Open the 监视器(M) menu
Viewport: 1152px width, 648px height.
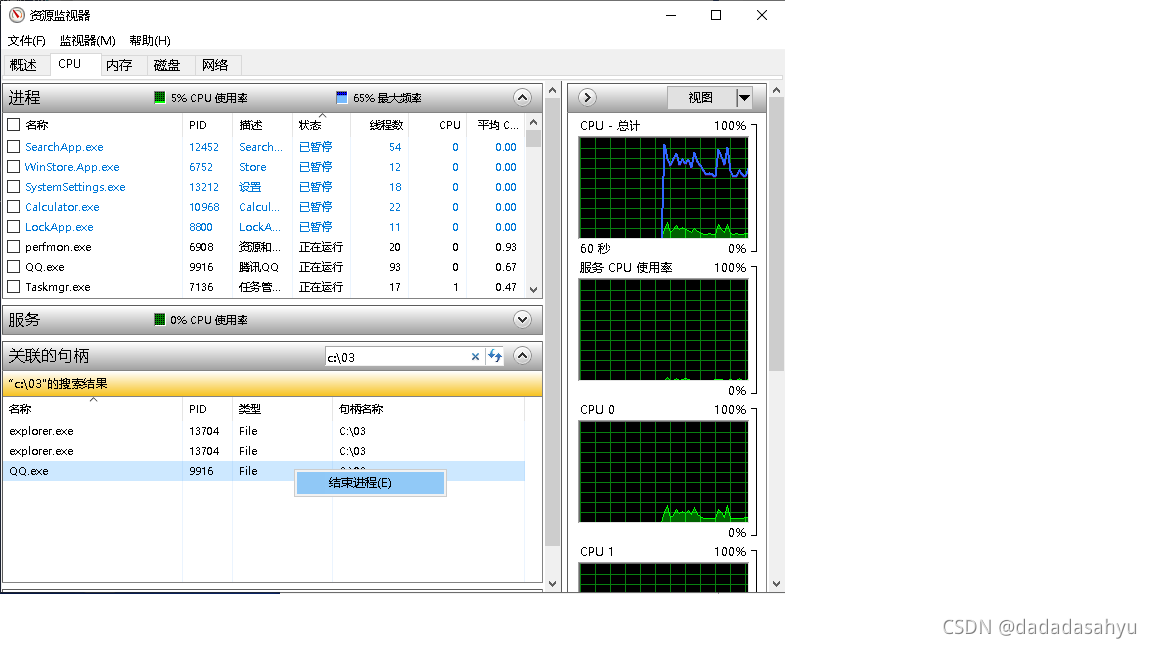pyautogui.click(x=87, y=40)
